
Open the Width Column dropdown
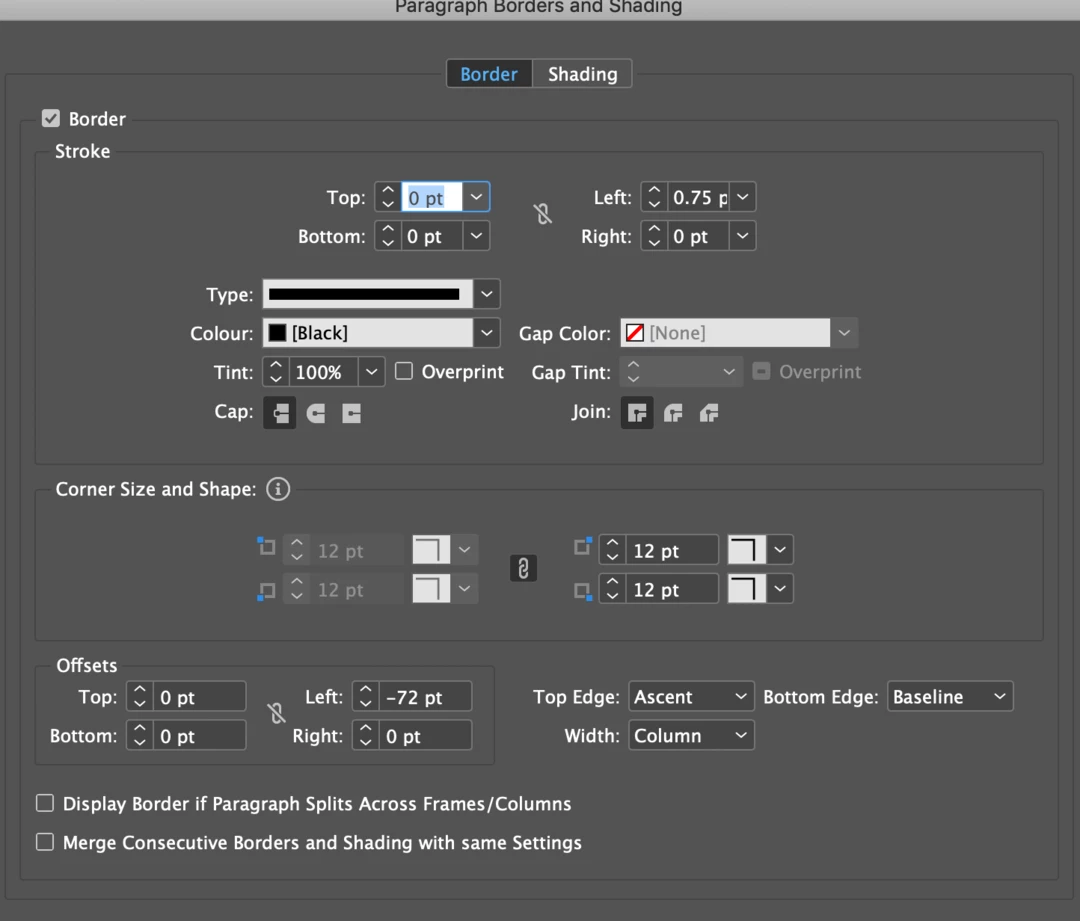point(691,736)
